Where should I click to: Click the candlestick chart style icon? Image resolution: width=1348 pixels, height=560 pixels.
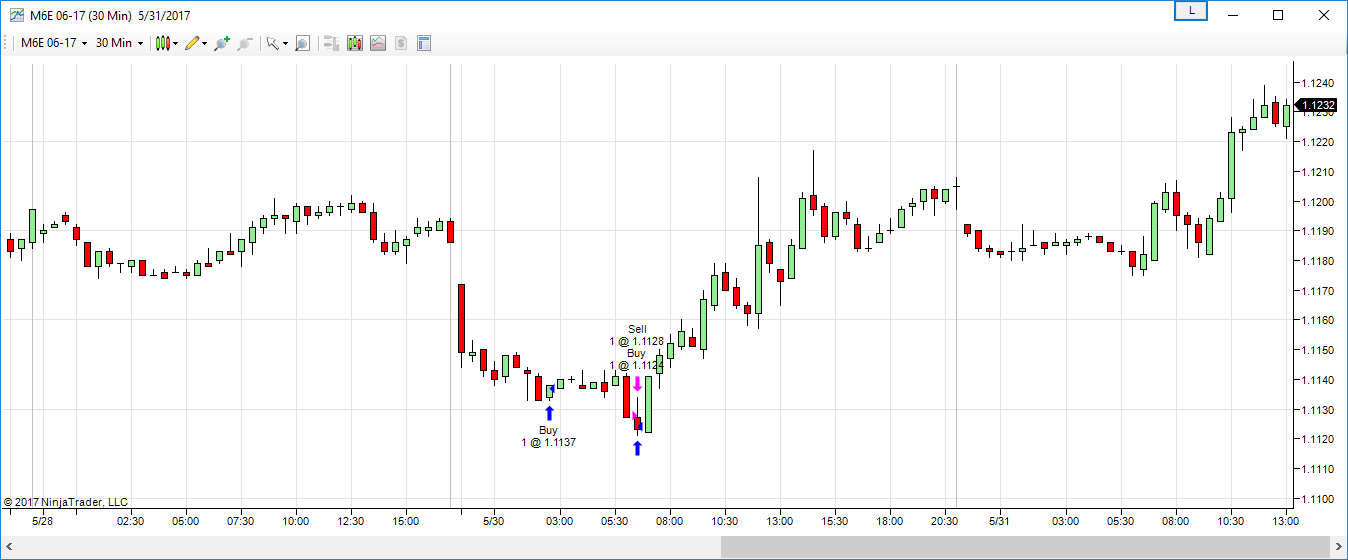(163, 43)
